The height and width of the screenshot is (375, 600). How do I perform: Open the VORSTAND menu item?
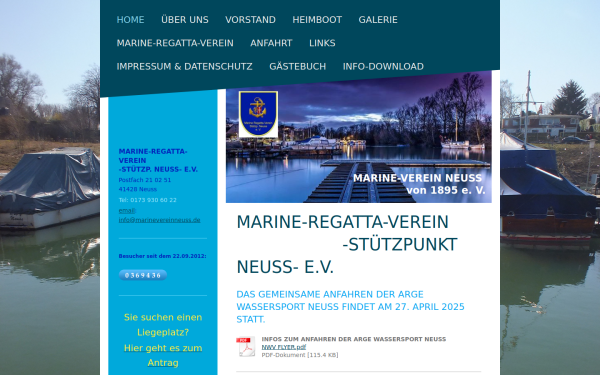pos(250,20)
